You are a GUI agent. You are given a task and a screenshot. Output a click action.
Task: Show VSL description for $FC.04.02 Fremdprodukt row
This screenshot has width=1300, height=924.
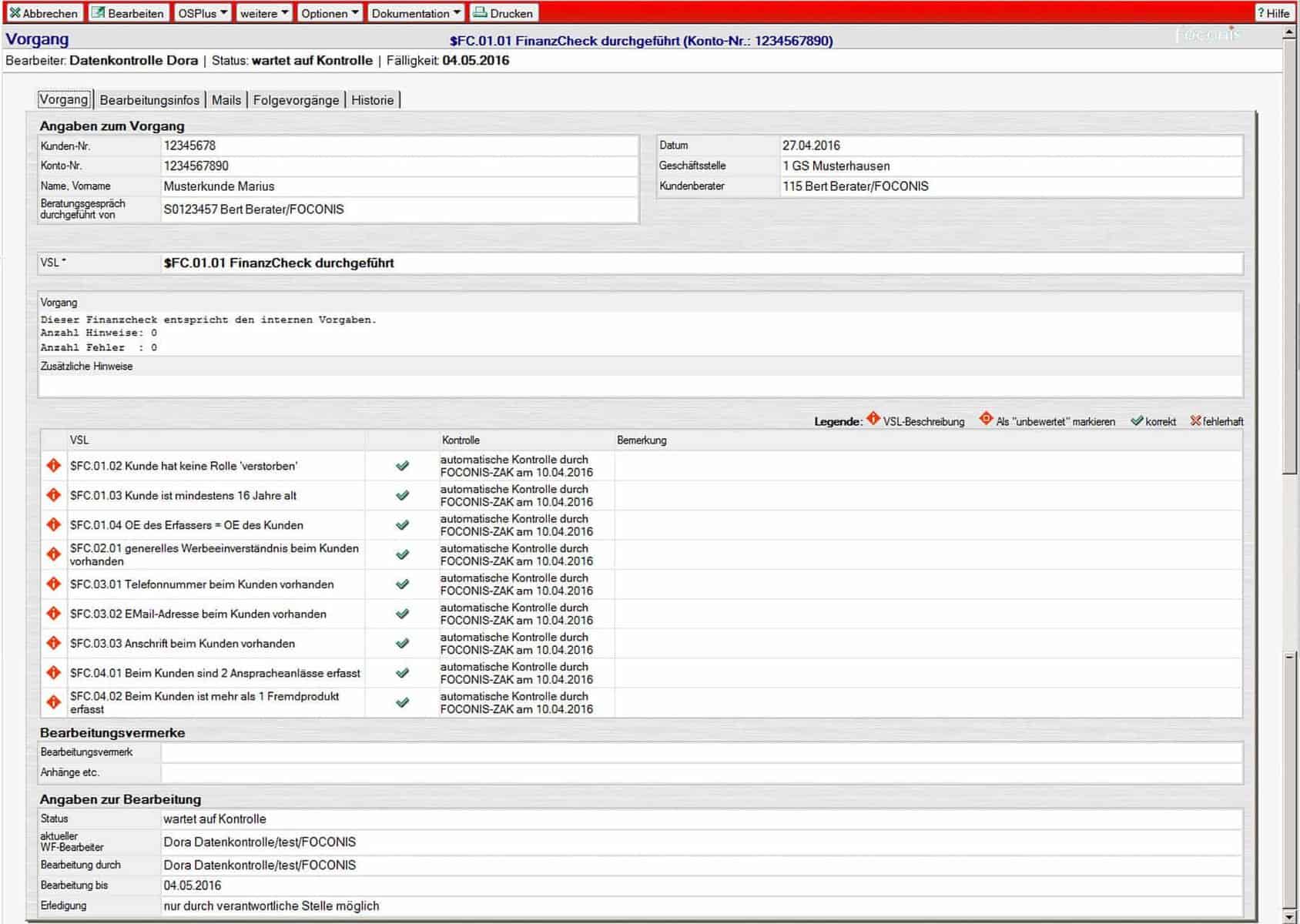[54, 702]
